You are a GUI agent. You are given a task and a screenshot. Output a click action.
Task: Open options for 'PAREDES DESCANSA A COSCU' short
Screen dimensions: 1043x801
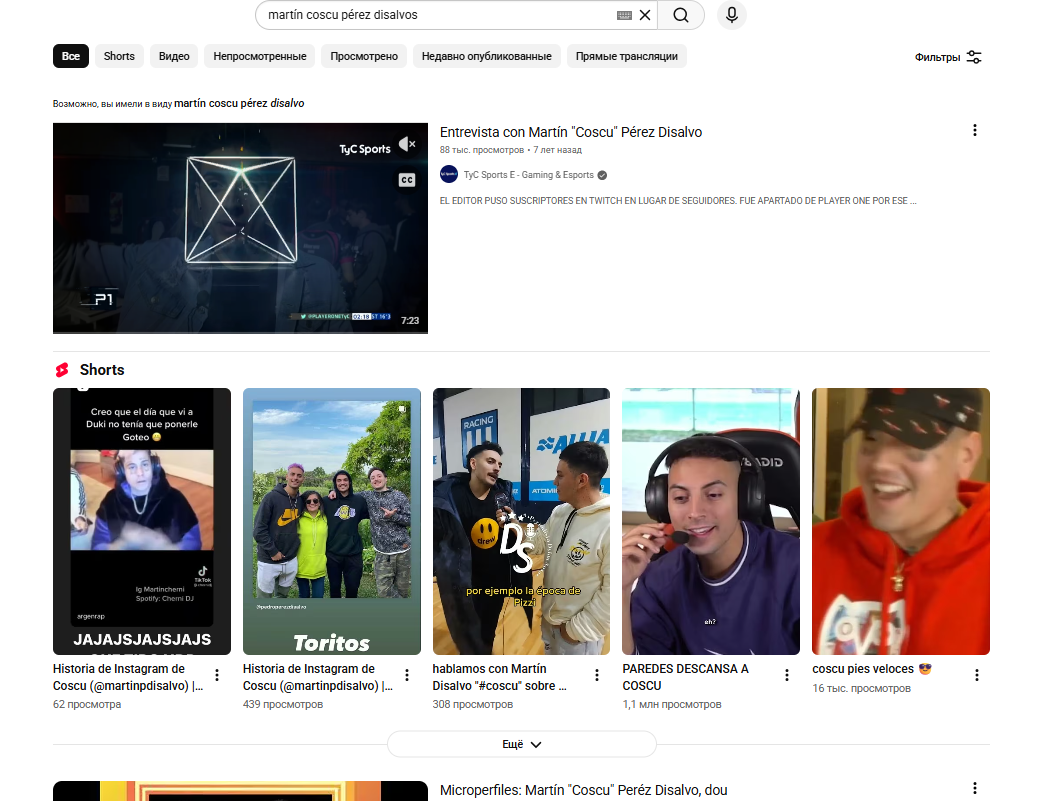point(787,675)
